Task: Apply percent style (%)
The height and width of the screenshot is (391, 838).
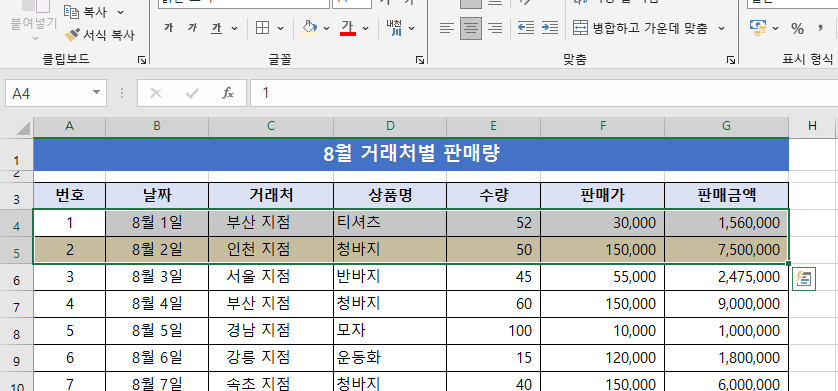Action: tap(797, 28)
